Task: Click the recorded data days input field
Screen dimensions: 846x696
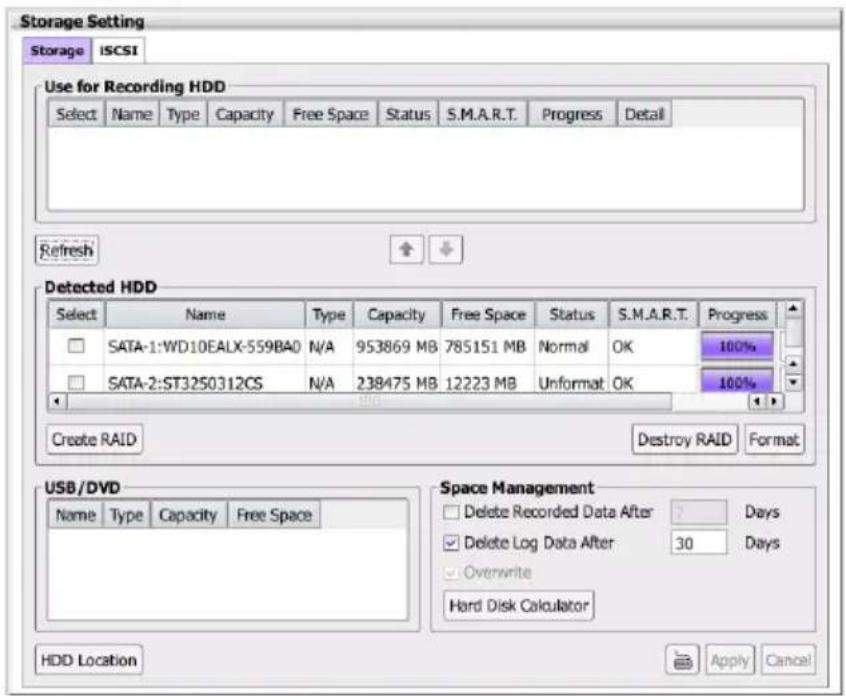Action: [699, 511]
